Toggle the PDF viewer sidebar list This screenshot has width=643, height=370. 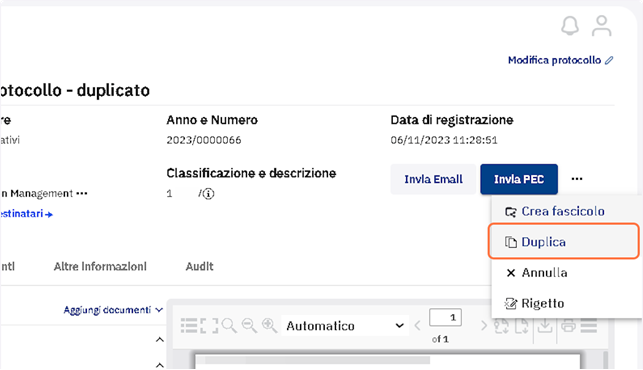(189, 326)
